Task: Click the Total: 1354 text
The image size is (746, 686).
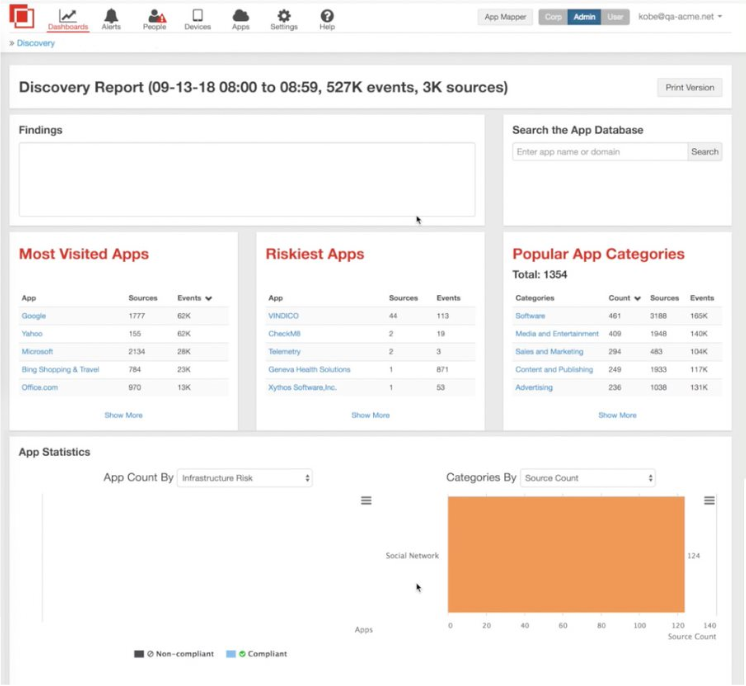Action: point(540,274)
